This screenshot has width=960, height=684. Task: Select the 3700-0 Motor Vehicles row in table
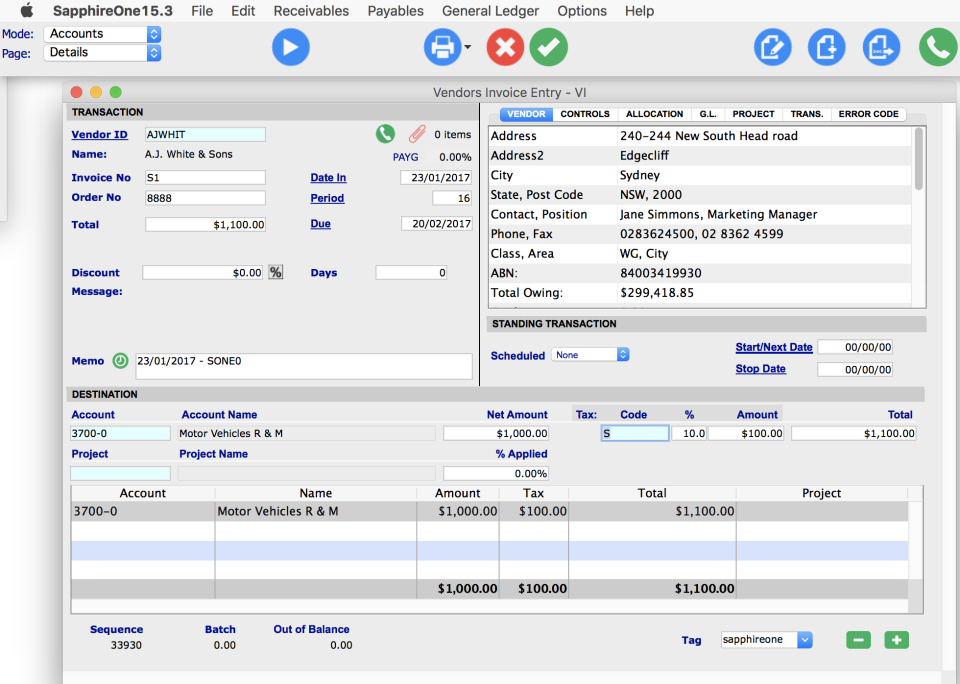click(489, 511)
